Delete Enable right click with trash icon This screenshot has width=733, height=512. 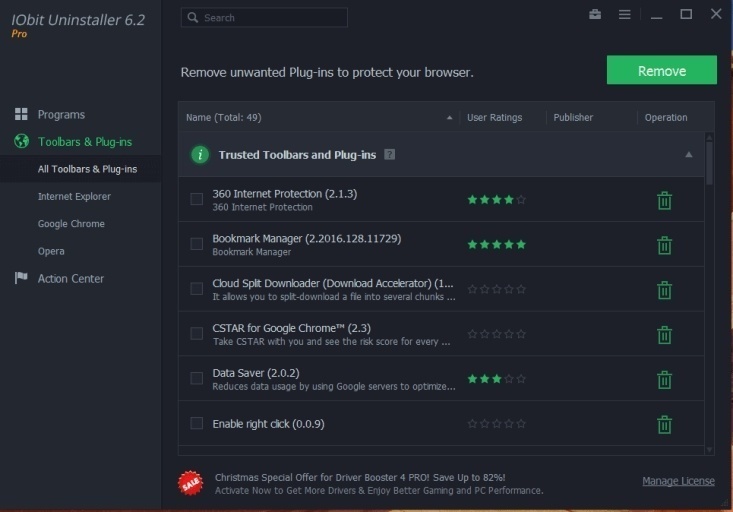point(664,424)
